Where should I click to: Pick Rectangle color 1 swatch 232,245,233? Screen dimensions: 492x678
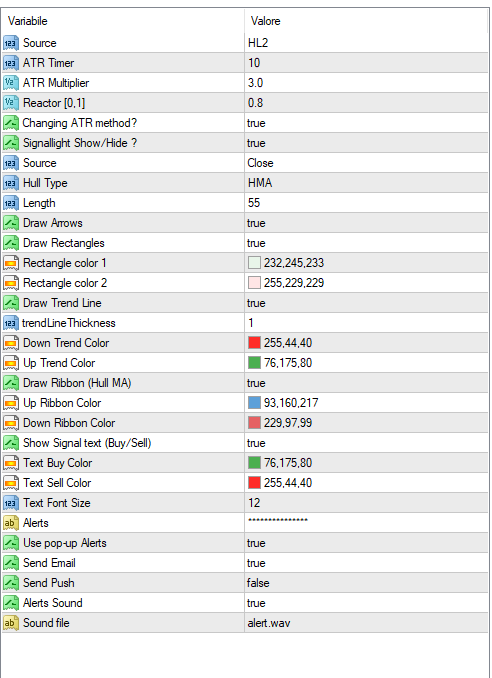pyautogui.click(x=254, y=263)
